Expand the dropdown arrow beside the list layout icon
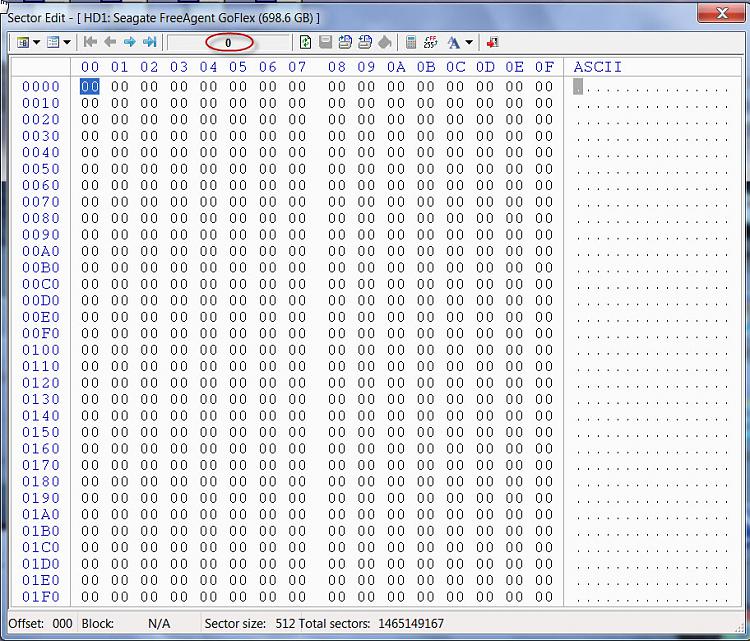This screenshot has height=641, width=750. 67,43
